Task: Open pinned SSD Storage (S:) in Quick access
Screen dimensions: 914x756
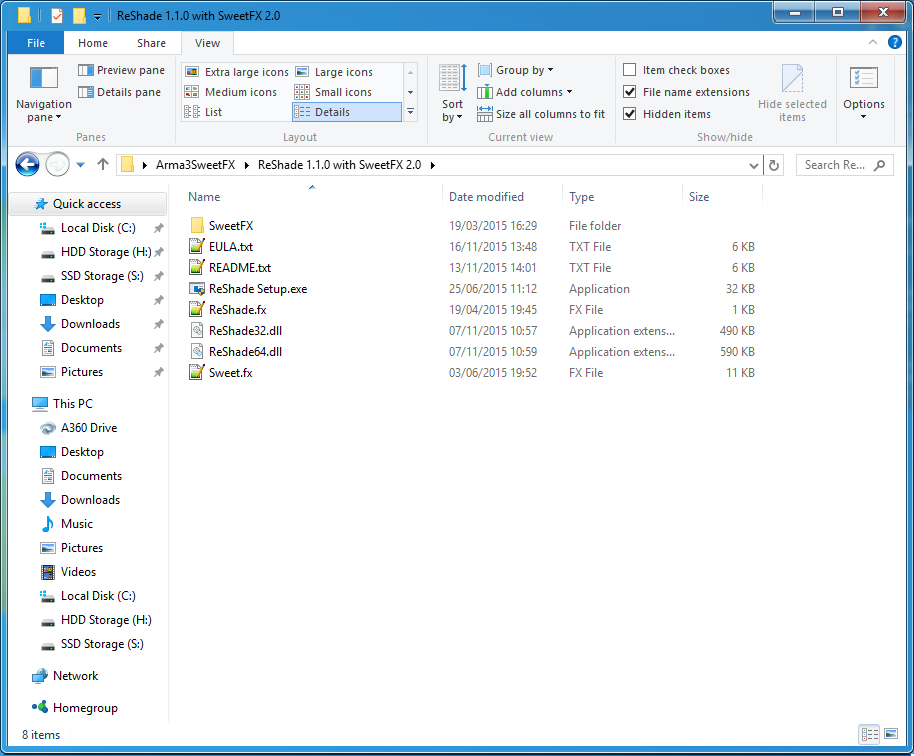Action: point(102,276)
